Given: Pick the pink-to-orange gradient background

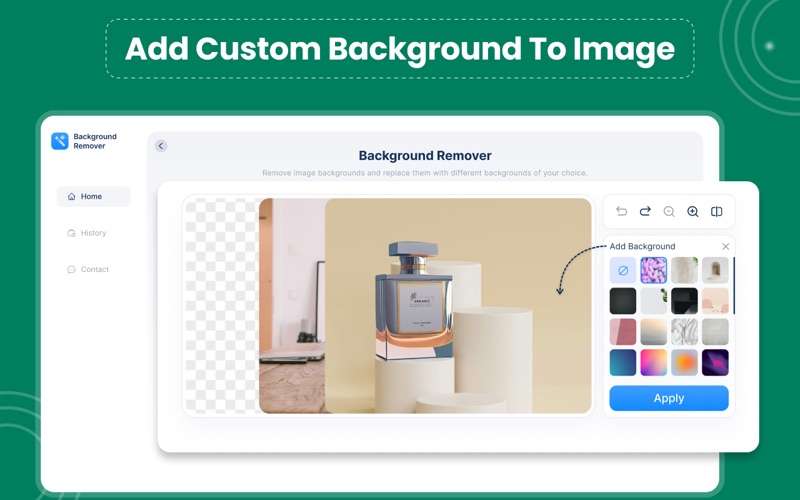Looking at the screenshot, I should [x=654, y=362].
